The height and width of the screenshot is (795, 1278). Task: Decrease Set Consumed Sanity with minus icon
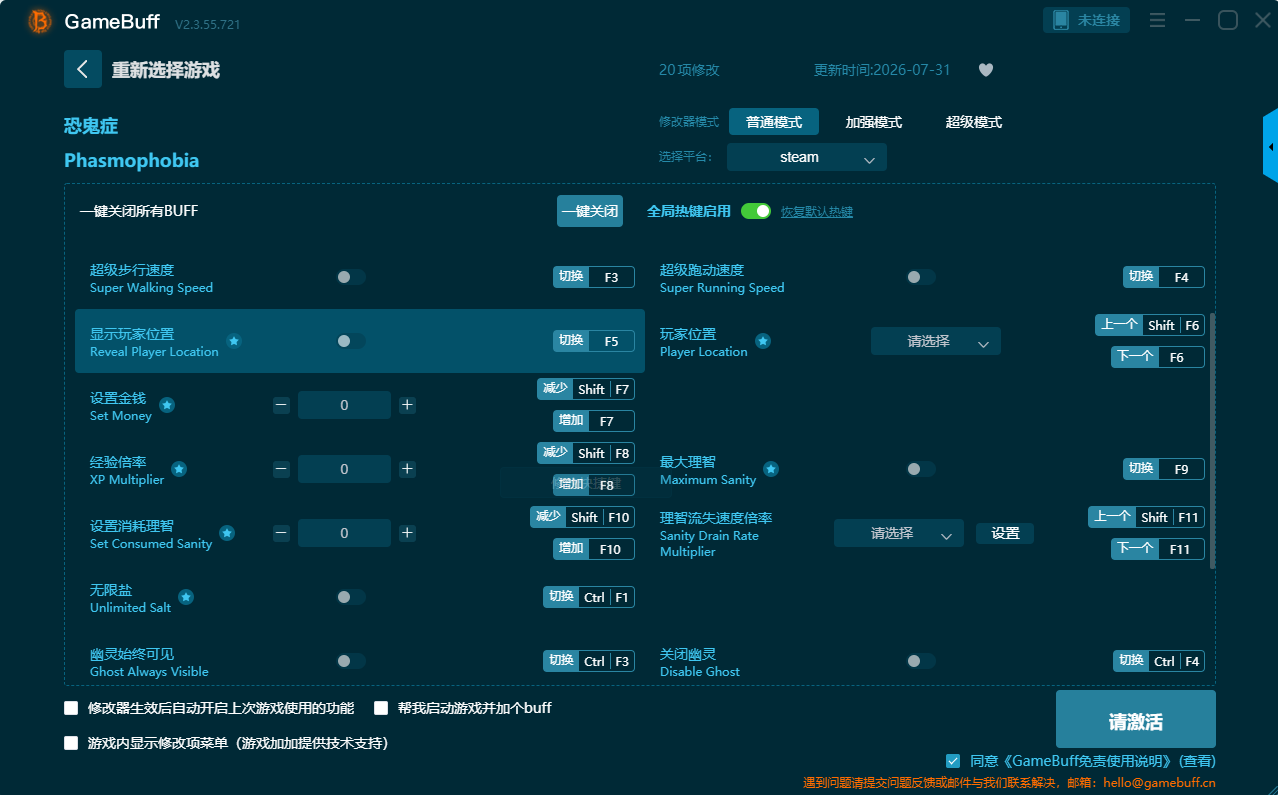pos(281,533)
